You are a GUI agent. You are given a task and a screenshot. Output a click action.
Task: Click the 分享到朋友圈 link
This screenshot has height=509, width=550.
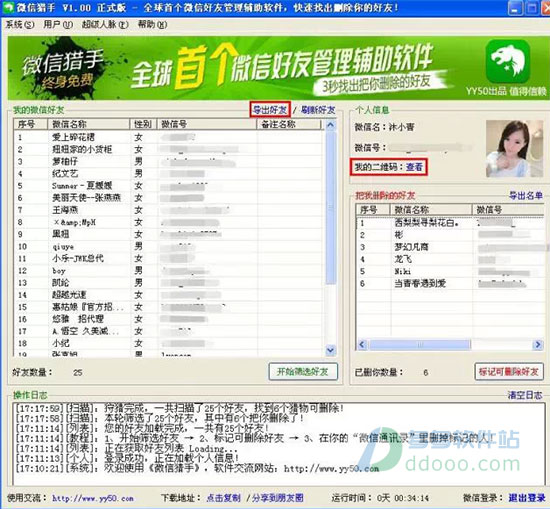coord(277,498)
